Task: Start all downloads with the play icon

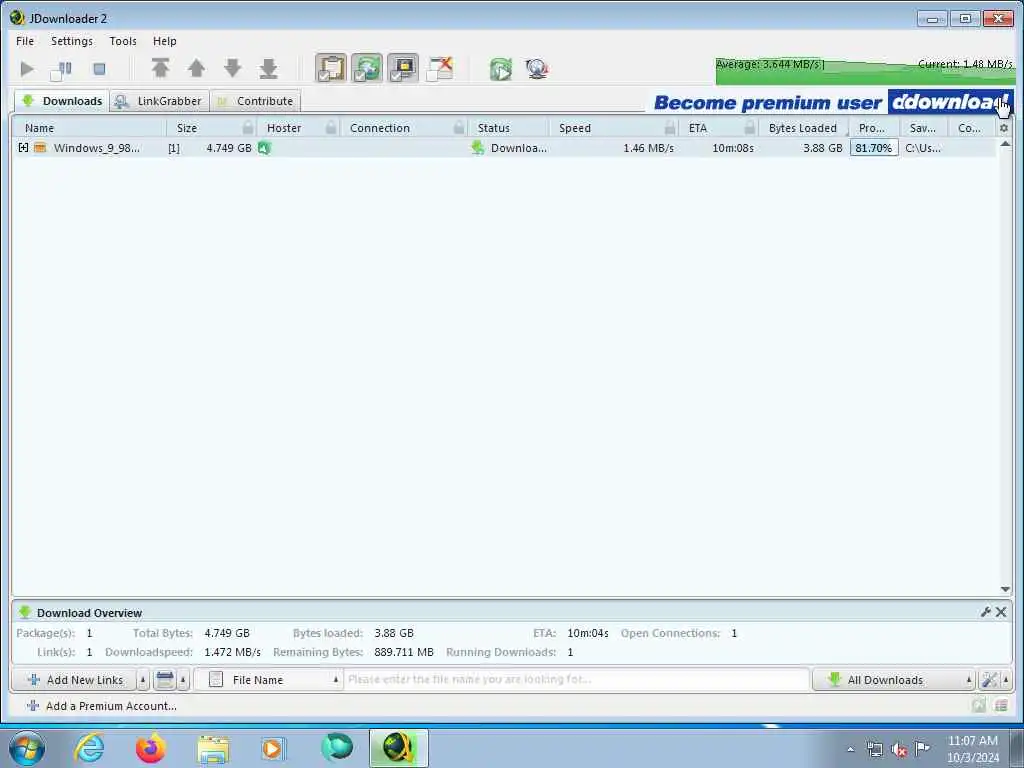Action: (x=27, y=69)
